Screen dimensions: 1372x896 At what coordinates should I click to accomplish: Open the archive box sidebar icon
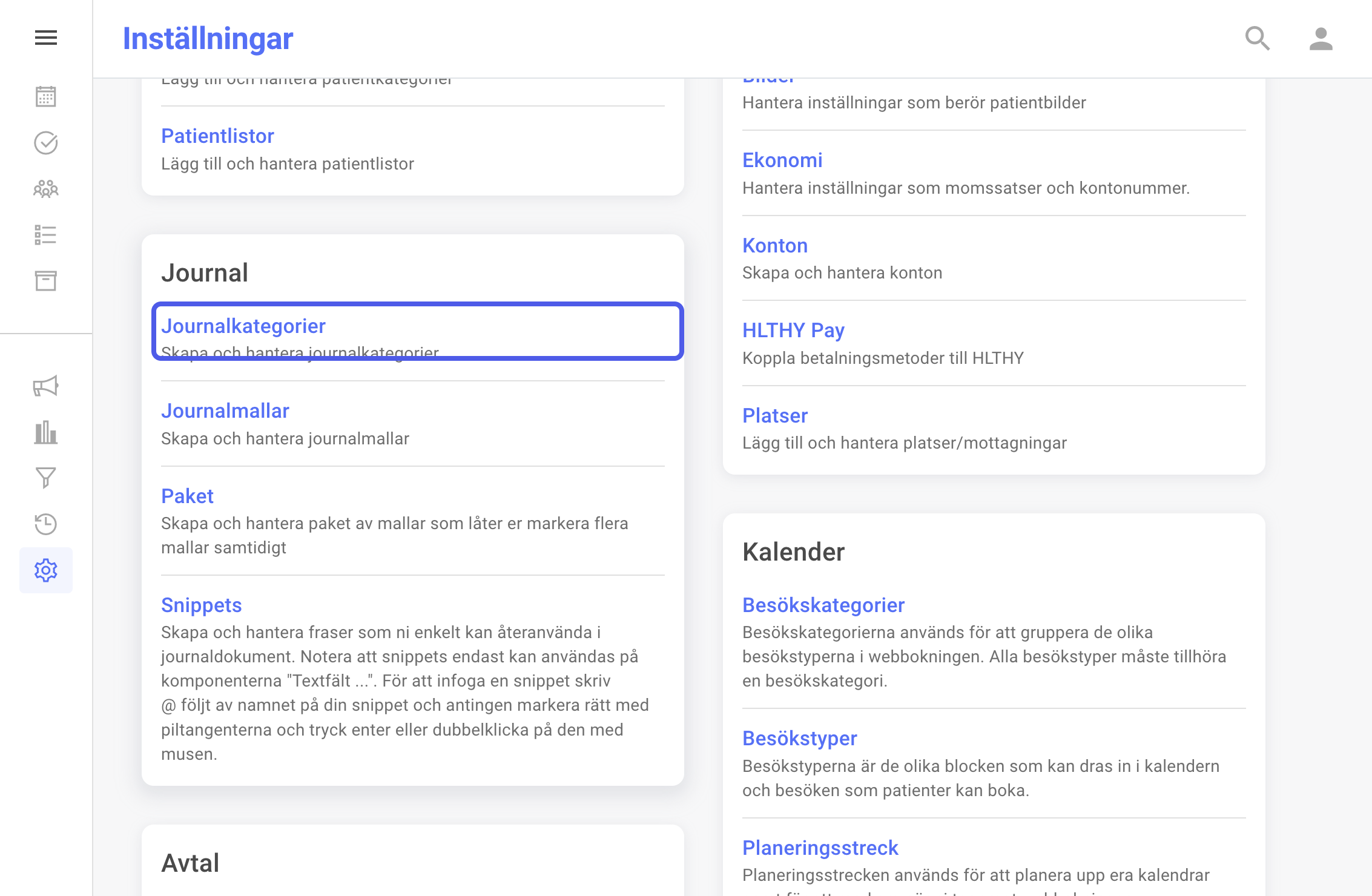click(x=46, y=281)
